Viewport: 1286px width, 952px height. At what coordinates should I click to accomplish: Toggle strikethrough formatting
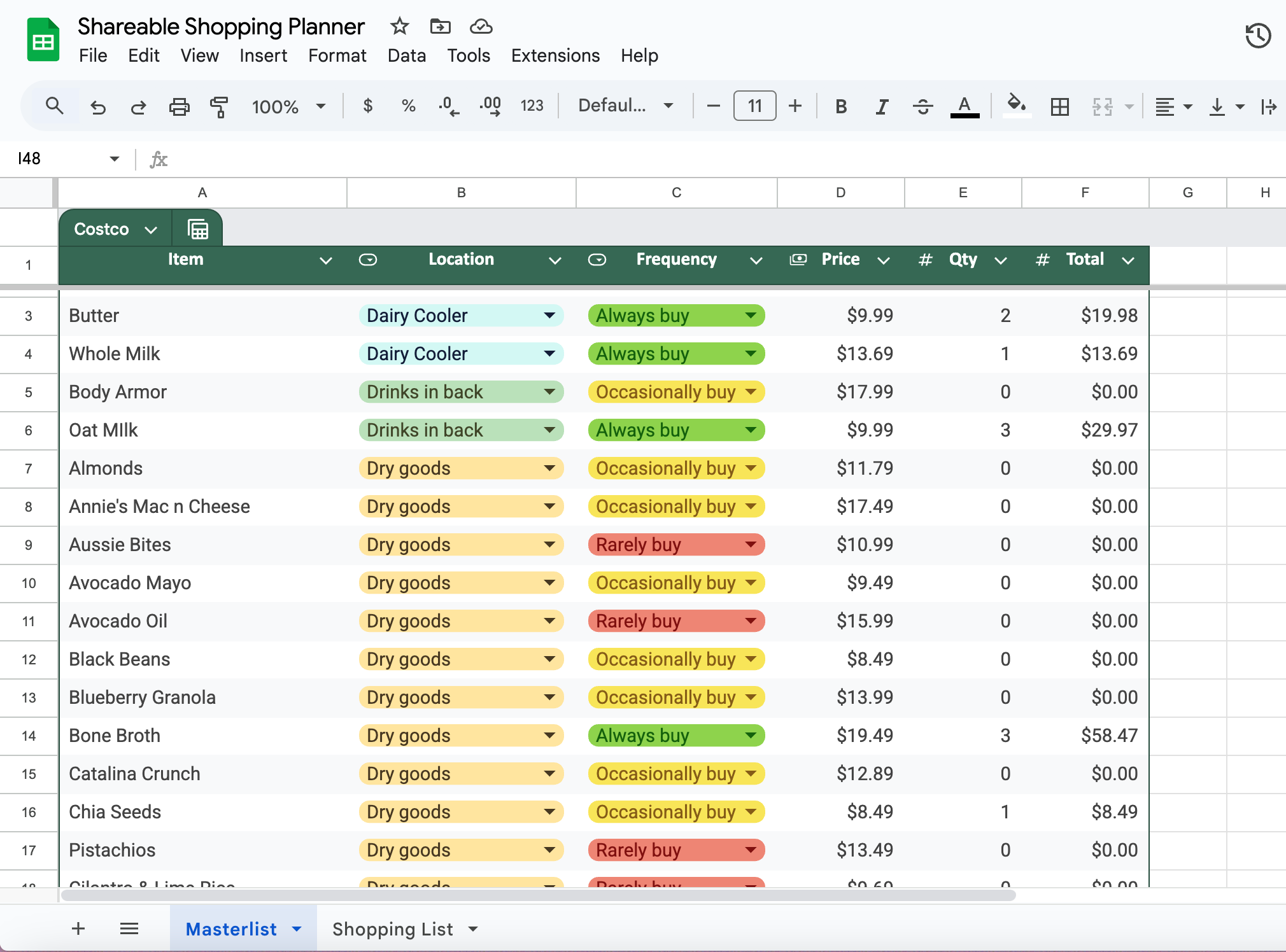click(x=922, y=106)
